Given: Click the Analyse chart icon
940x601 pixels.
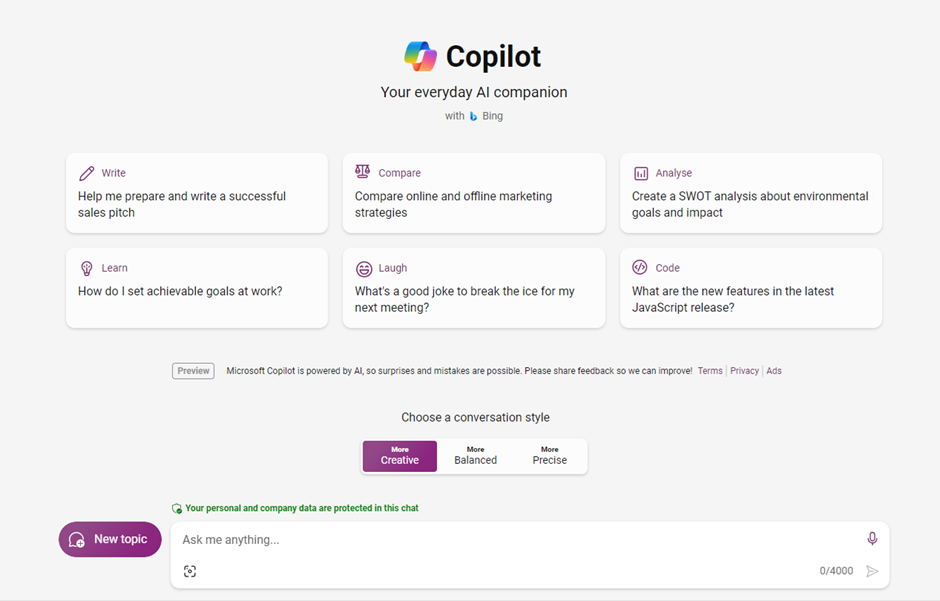Looking at the screenshot, I should 641,172.
